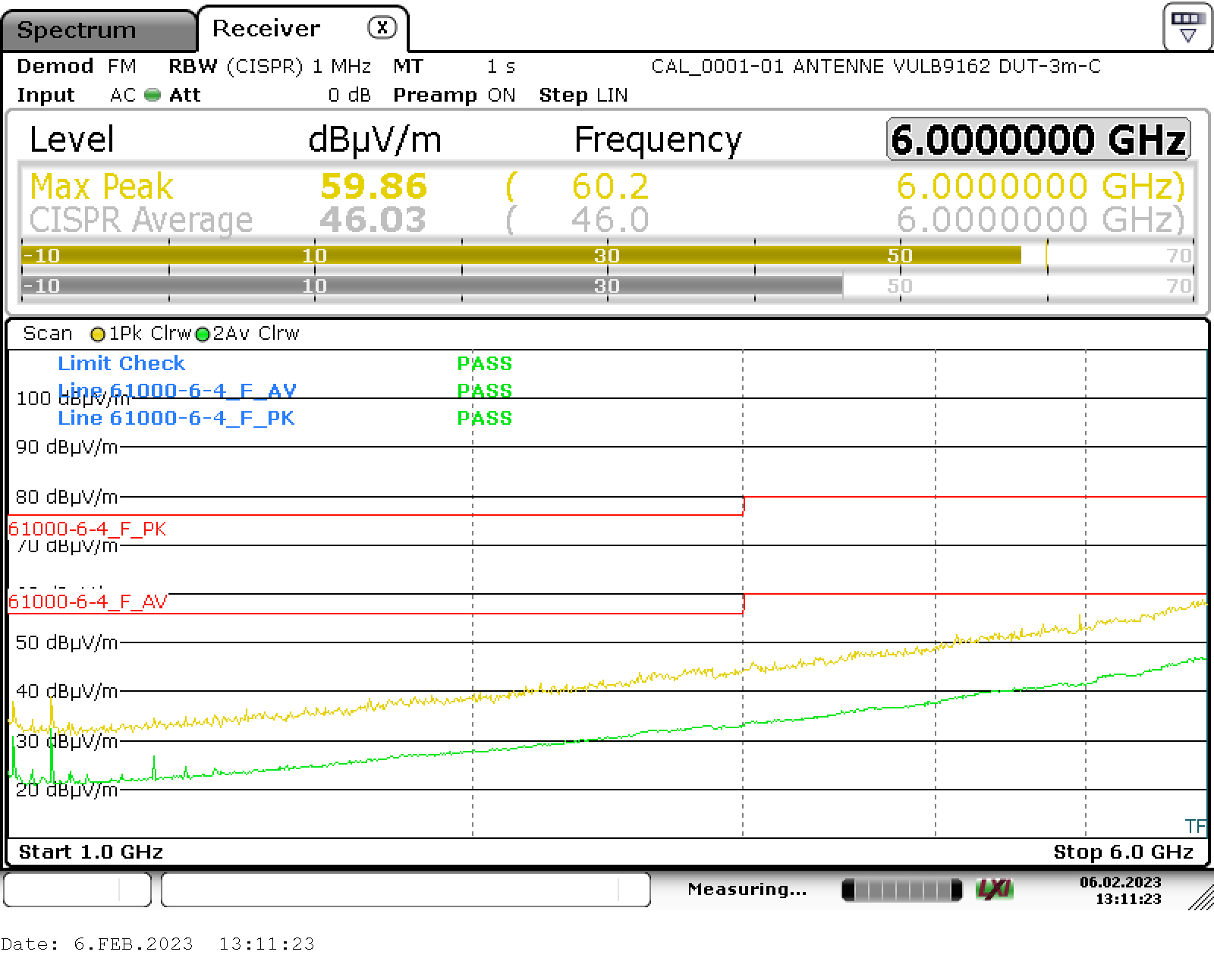
Task: Click the 6.0000000 GHz frequency field
Action: tap(1038, 140)
